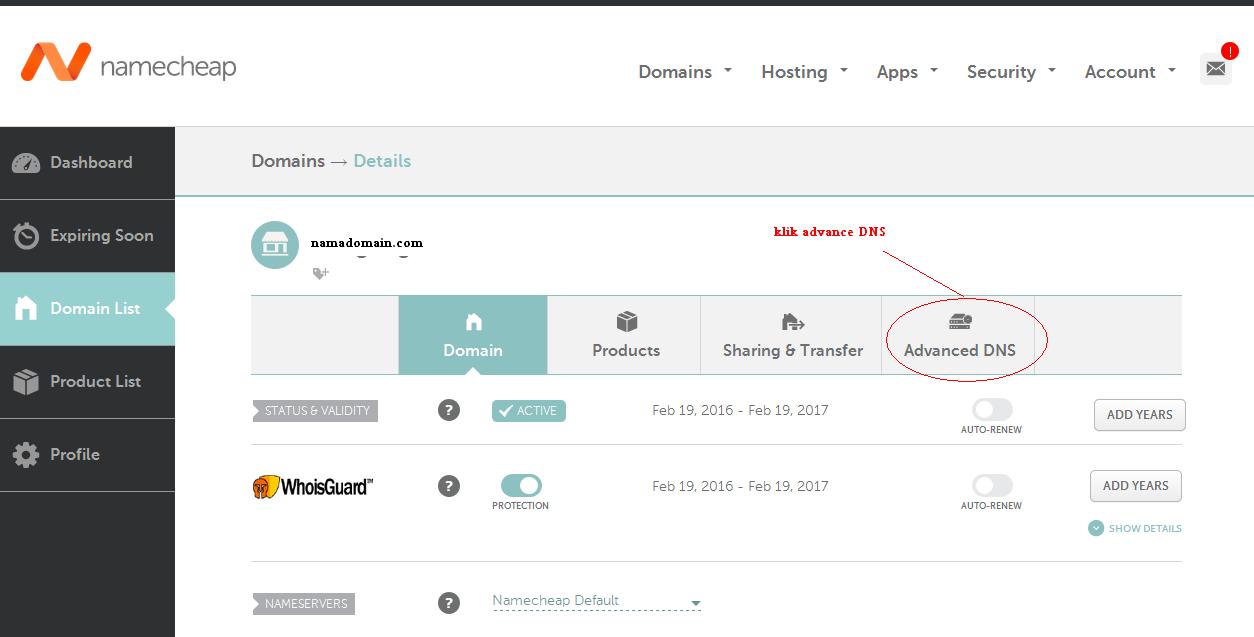Open the mail notifications envelope icon
The image size is (1254, 637).
coord(1215,69)
